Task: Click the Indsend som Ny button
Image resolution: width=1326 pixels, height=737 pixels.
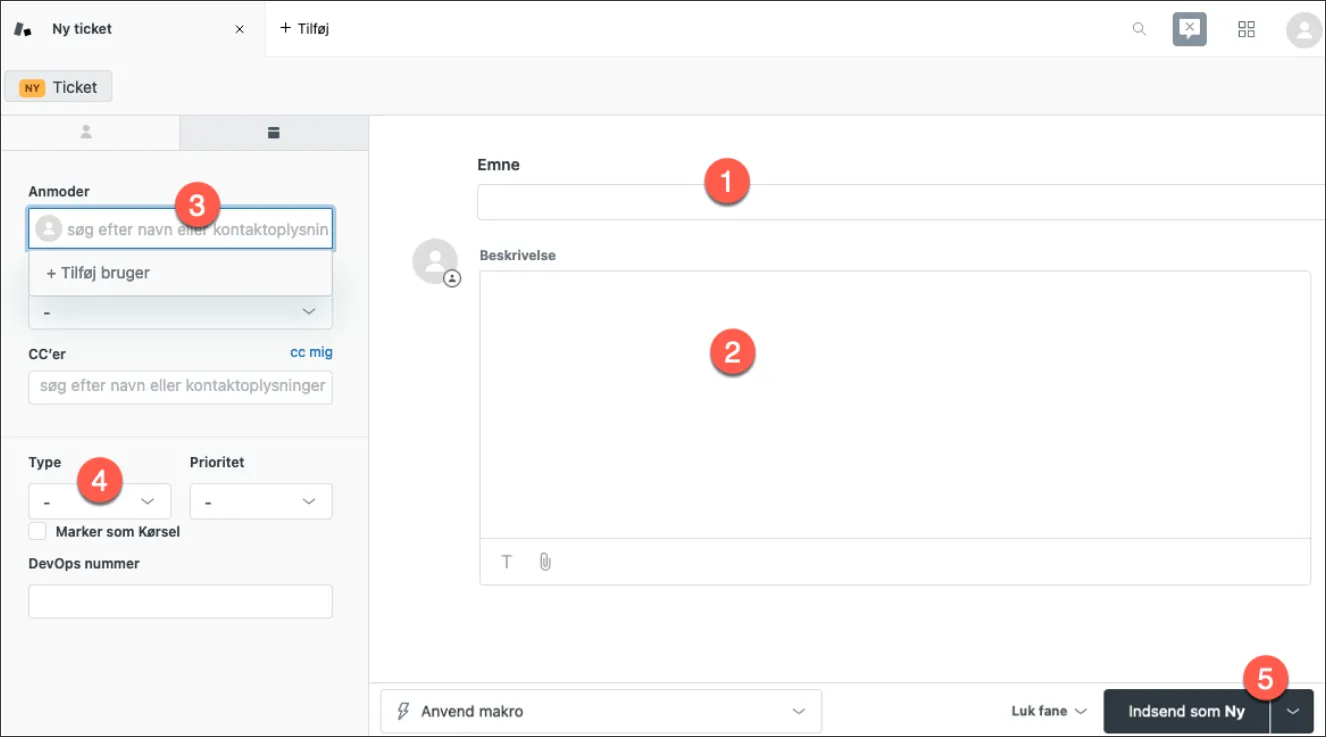Action: pyautogui.click(x=1186, y=711)
